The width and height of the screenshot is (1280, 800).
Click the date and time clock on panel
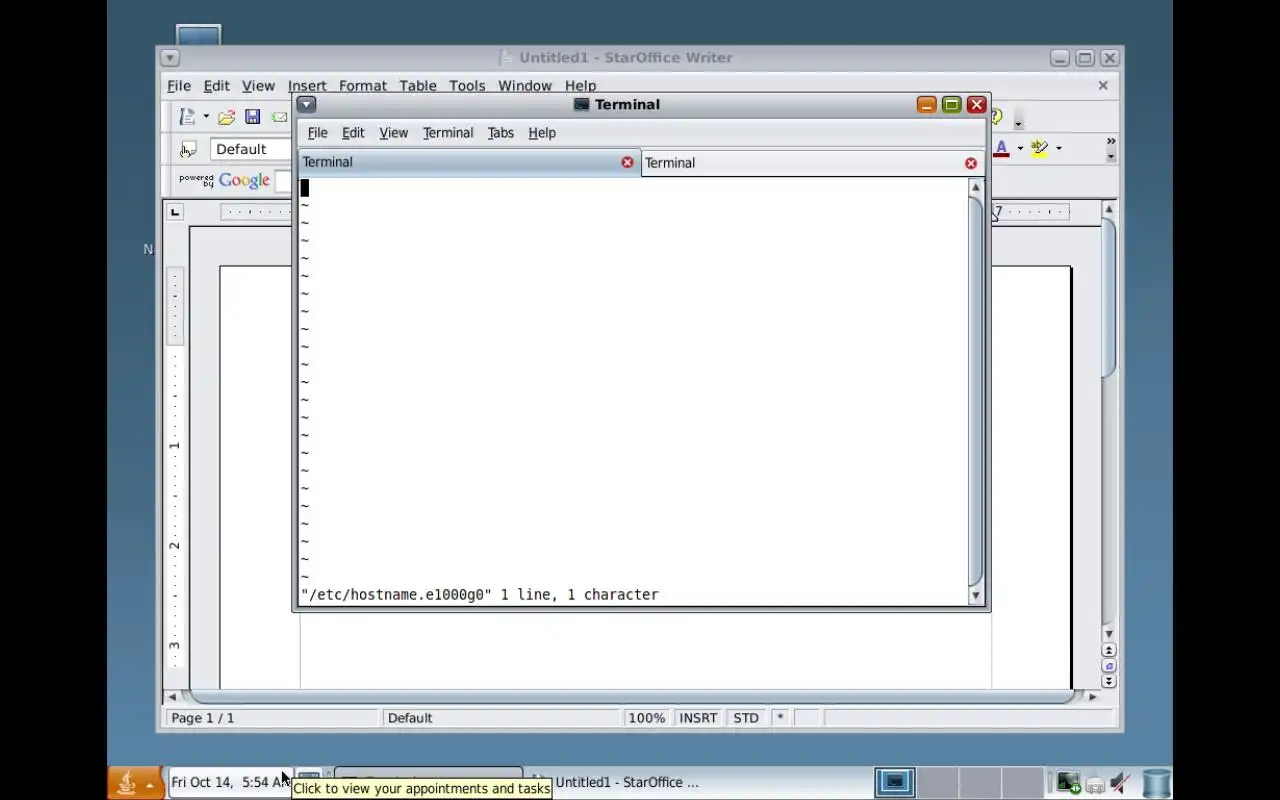click(230, 782)
